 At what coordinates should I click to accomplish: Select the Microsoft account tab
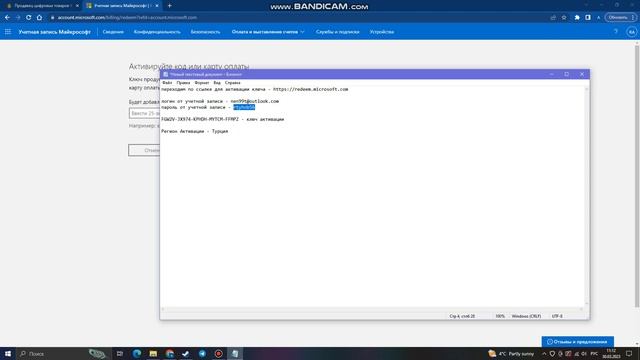[122, 6]
